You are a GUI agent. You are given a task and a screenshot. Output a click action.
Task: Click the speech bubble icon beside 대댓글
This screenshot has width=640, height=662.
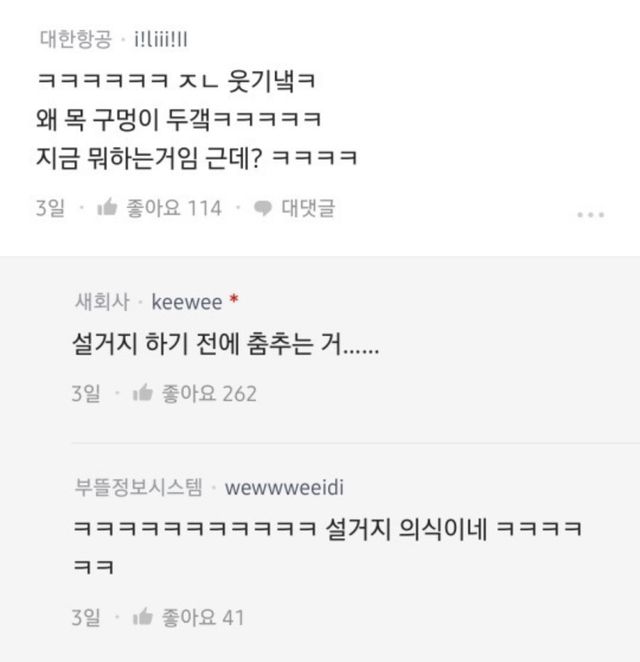[x=262, y=208]
